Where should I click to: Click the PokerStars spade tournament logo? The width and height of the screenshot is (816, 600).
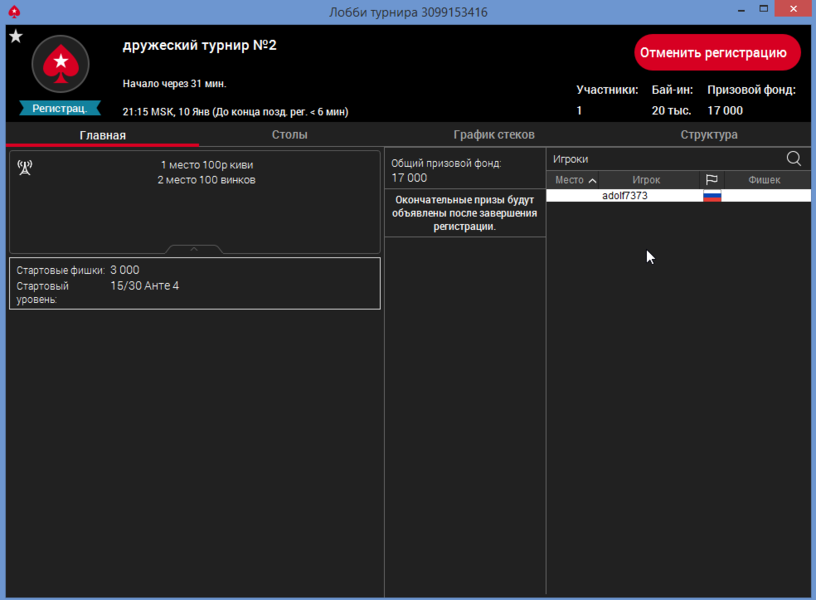(60, 65)
